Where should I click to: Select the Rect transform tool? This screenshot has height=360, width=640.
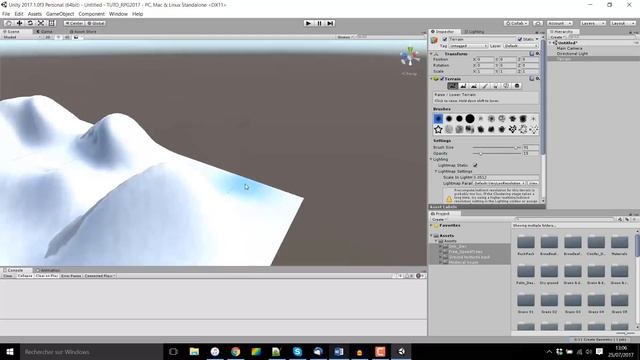click(x=51, y=23)
